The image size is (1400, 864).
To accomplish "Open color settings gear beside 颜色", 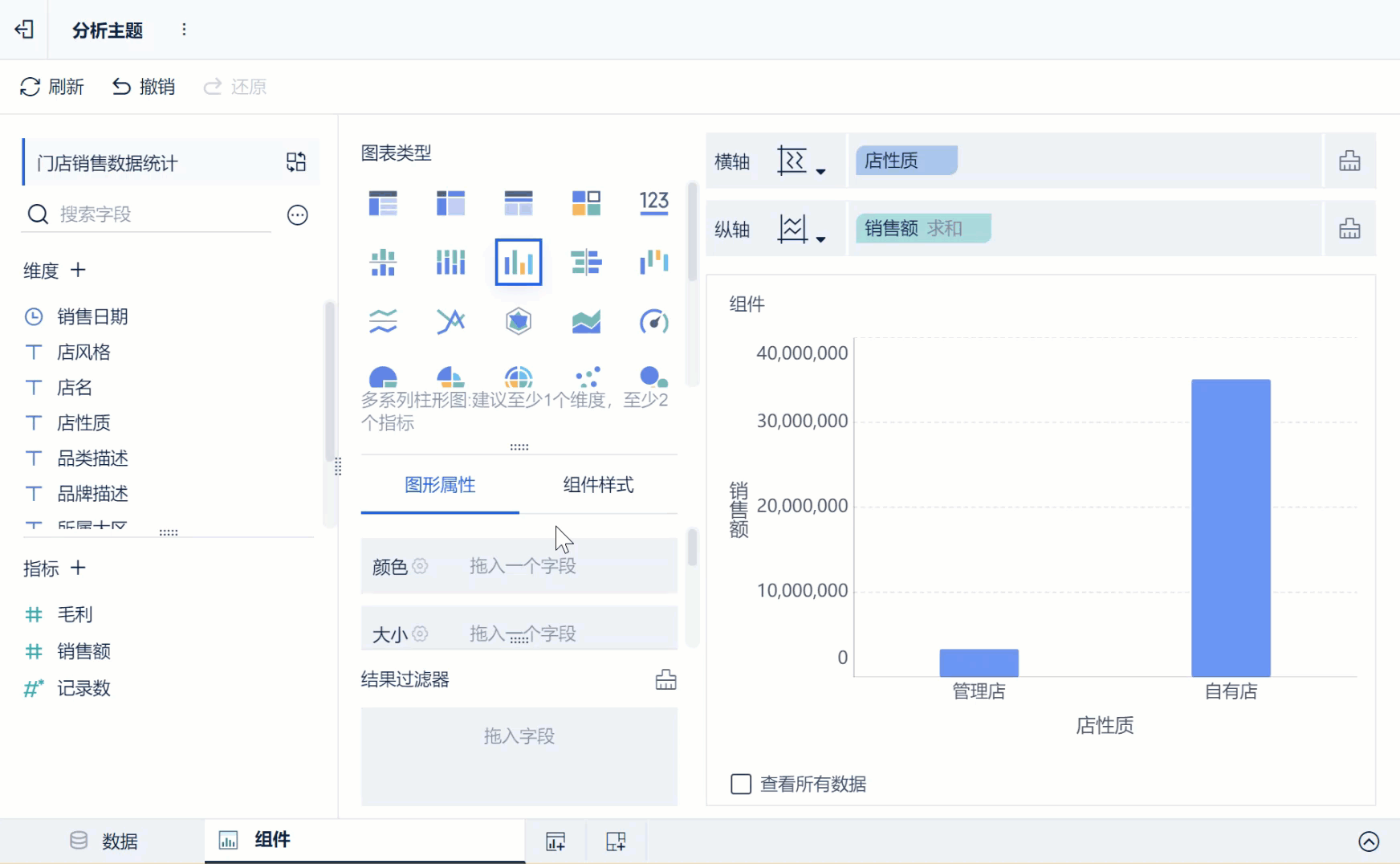I will pos(420,566).
